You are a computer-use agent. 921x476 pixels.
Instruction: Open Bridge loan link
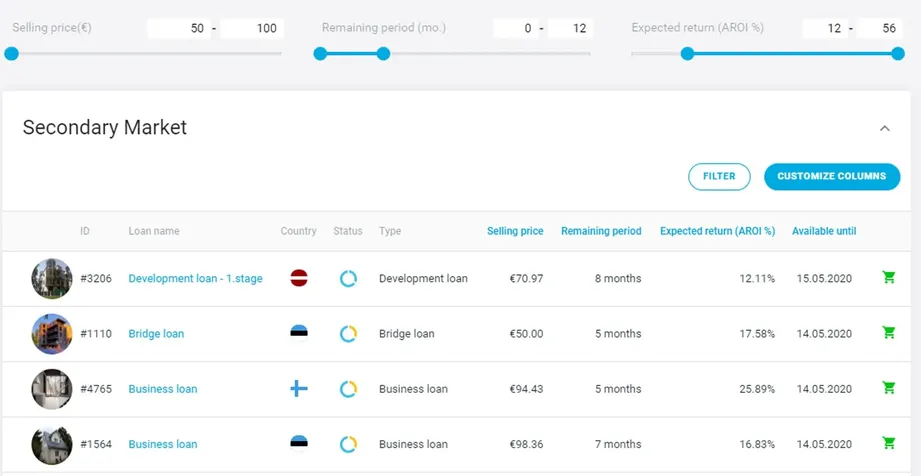[156, 334]
